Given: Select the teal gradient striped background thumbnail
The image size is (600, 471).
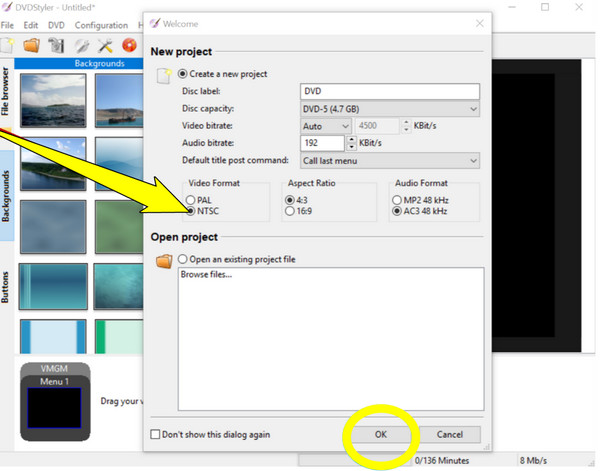Looking at the screenshot, I should 53,286.
